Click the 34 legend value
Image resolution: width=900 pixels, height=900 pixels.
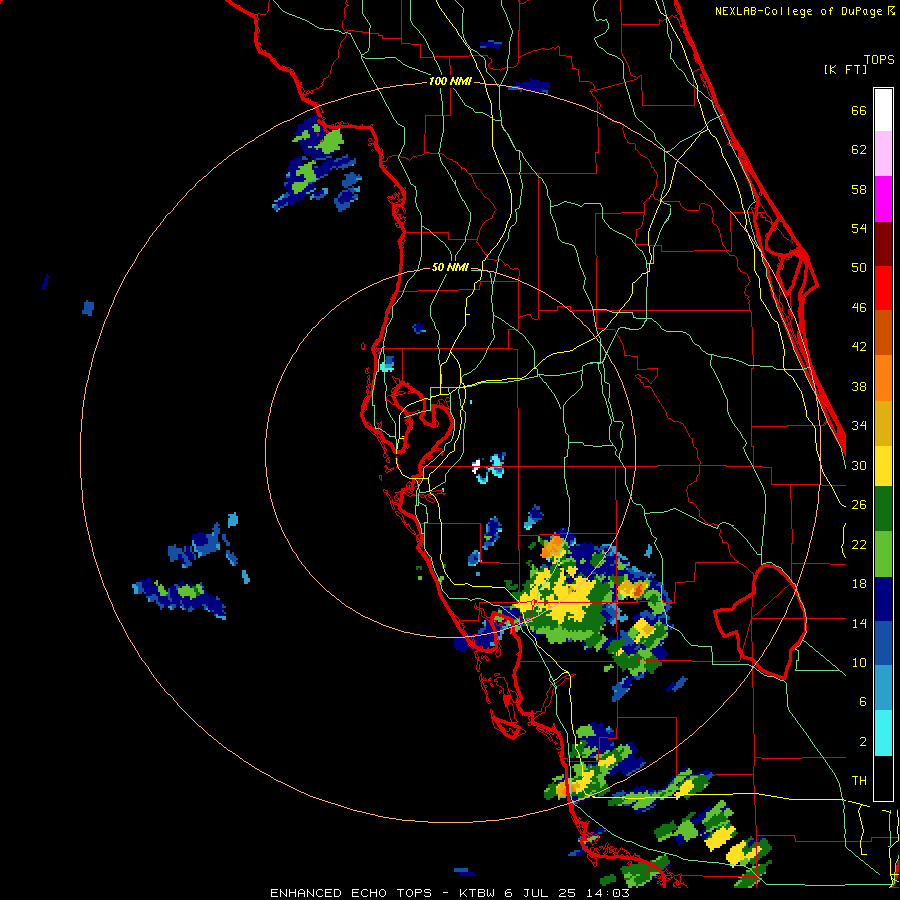[x=859, y=426]
